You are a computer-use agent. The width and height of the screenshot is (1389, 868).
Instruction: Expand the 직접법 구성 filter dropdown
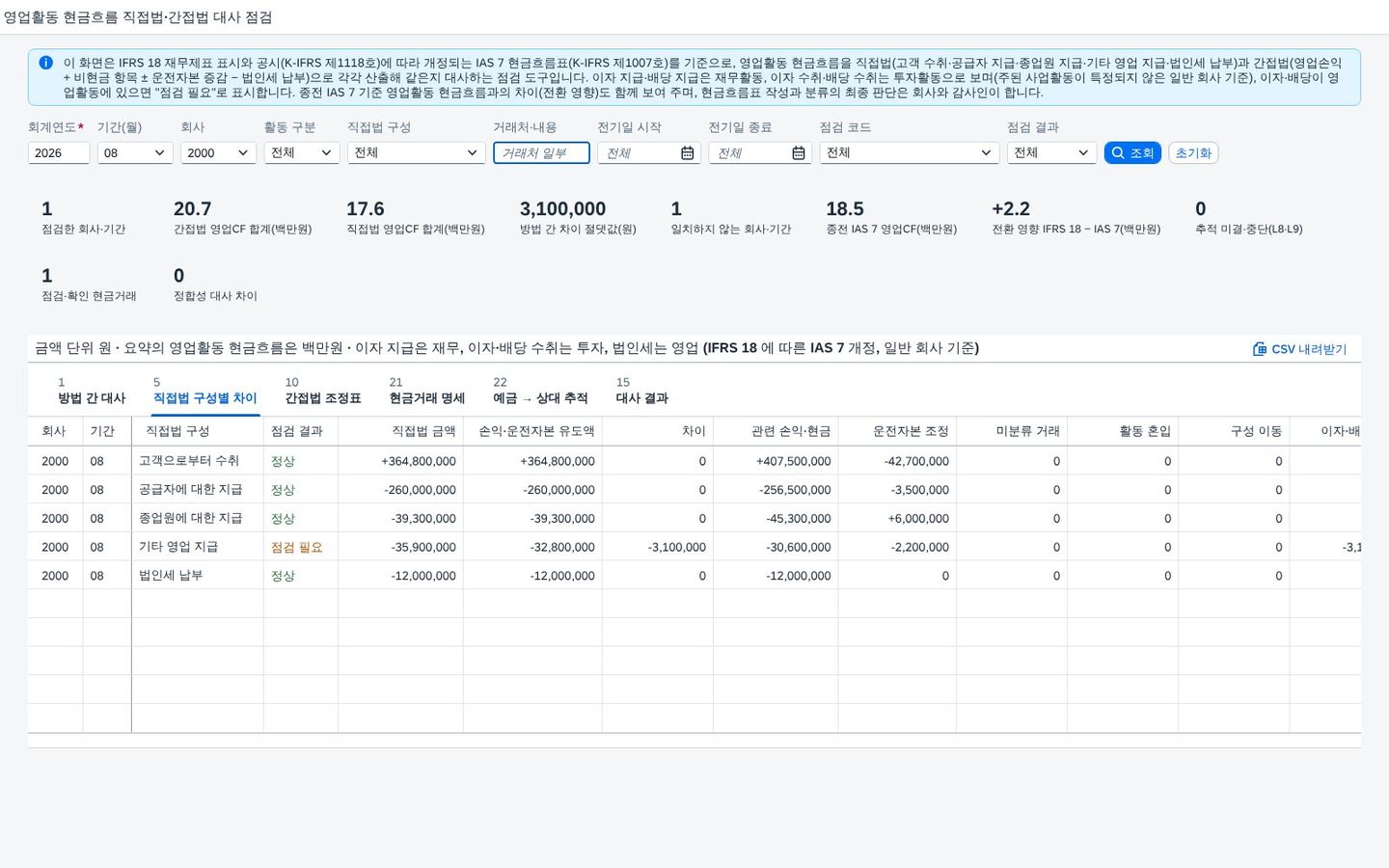416,152
